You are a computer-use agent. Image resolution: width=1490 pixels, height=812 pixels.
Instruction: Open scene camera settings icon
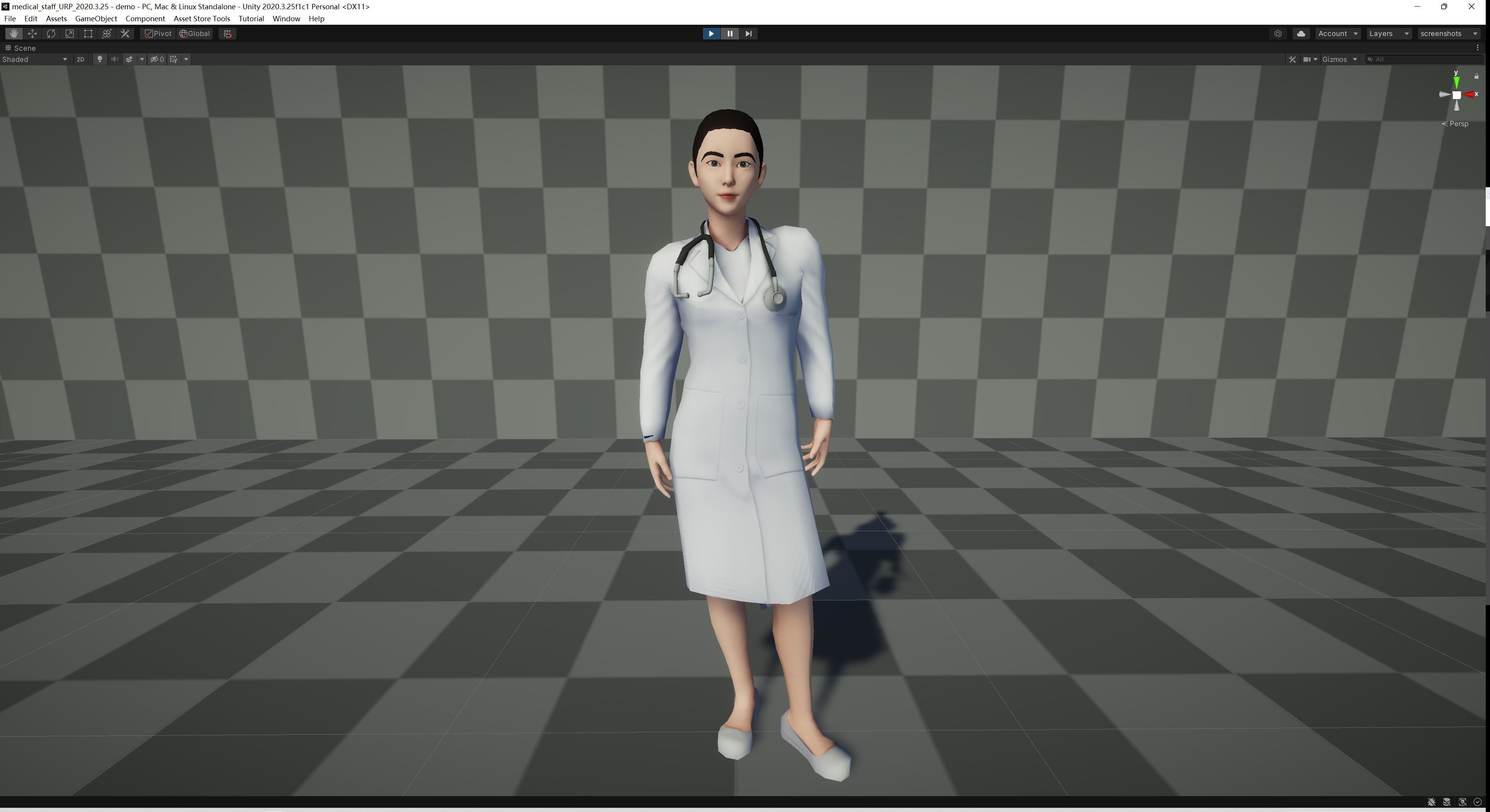click(x=1307, y=59)
